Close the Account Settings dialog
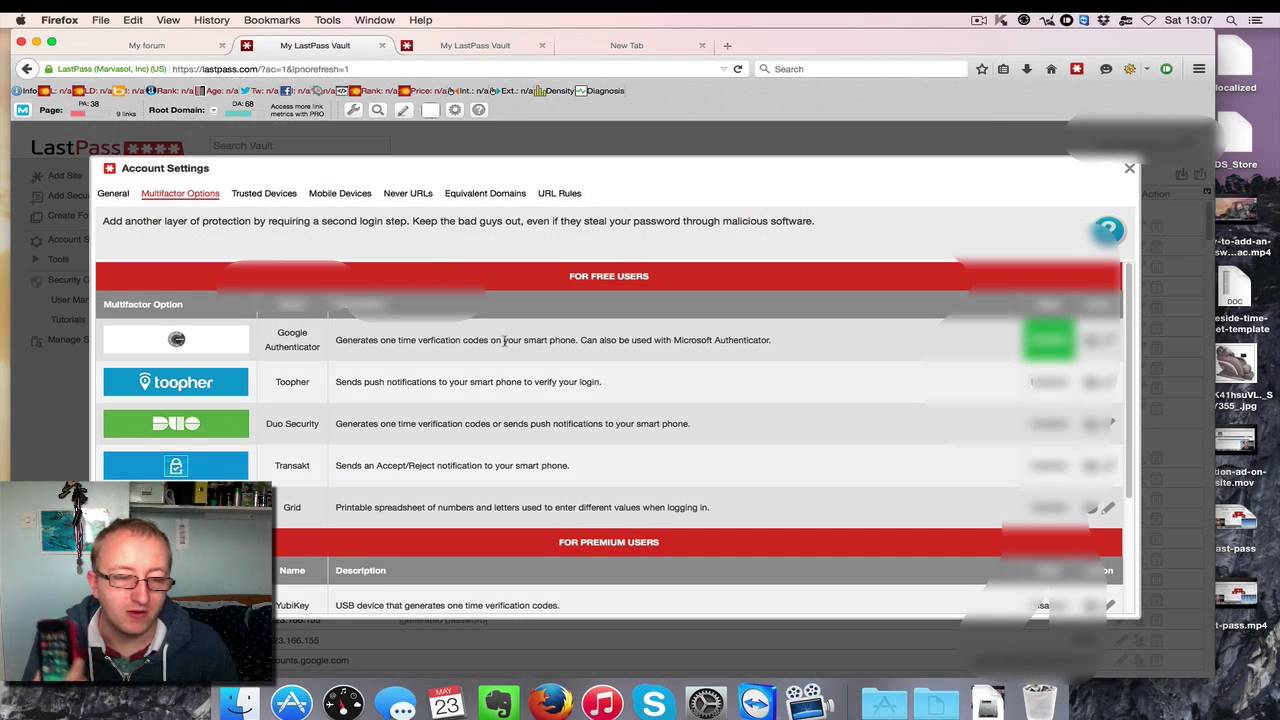Viewport: 1280px width, 720px height. (x=1129, y=168)
